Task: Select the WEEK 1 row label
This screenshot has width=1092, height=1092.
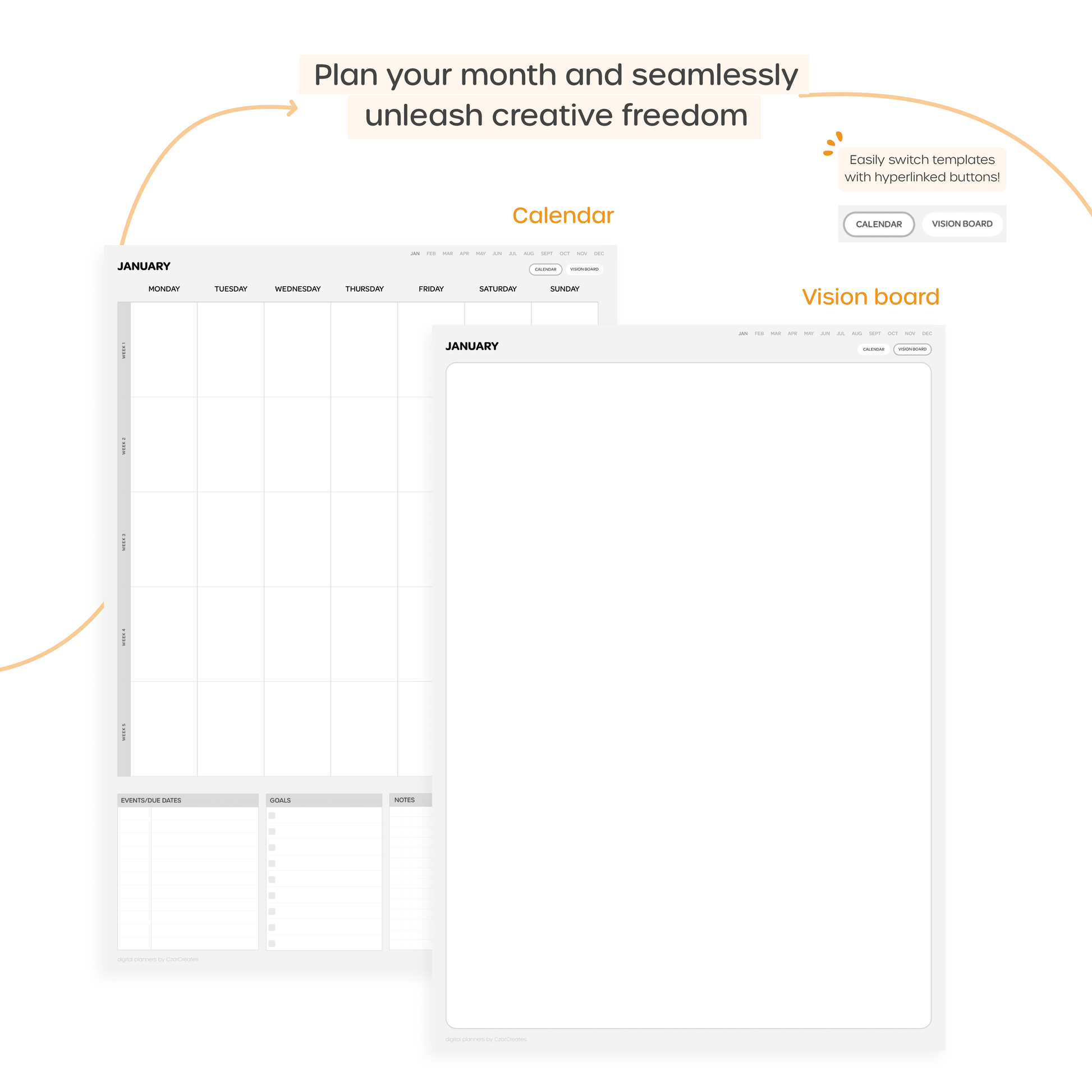Action: click(x=124, y=350)
